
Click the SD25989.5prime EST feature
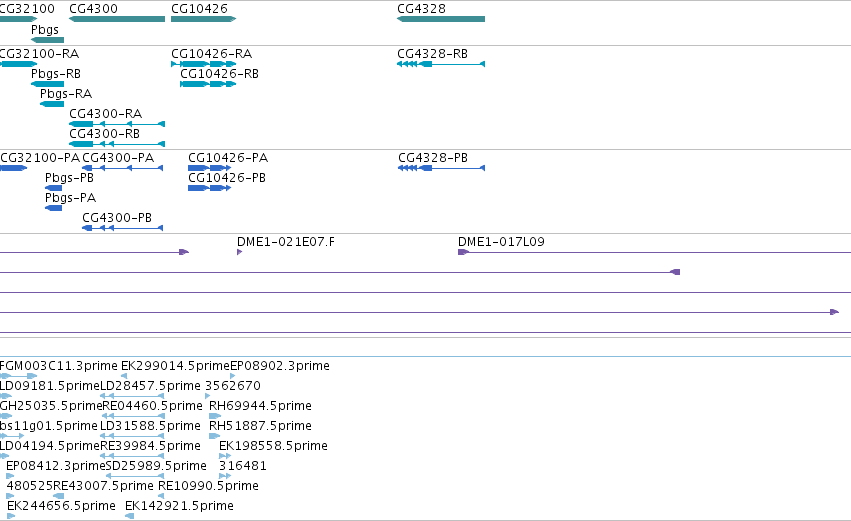coord(135,476)
